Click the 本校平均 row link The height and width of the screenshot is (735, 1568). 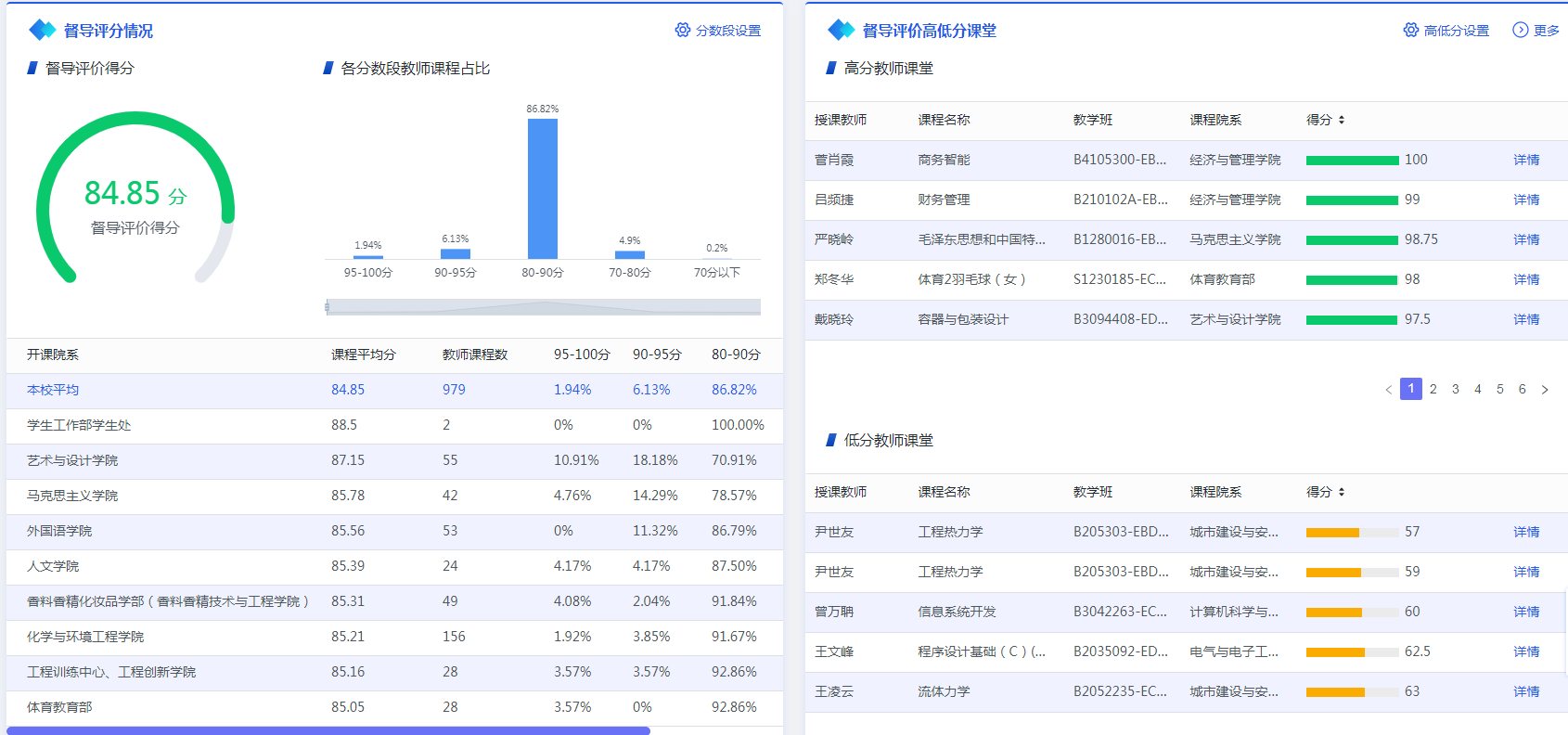tap(53, 390)
